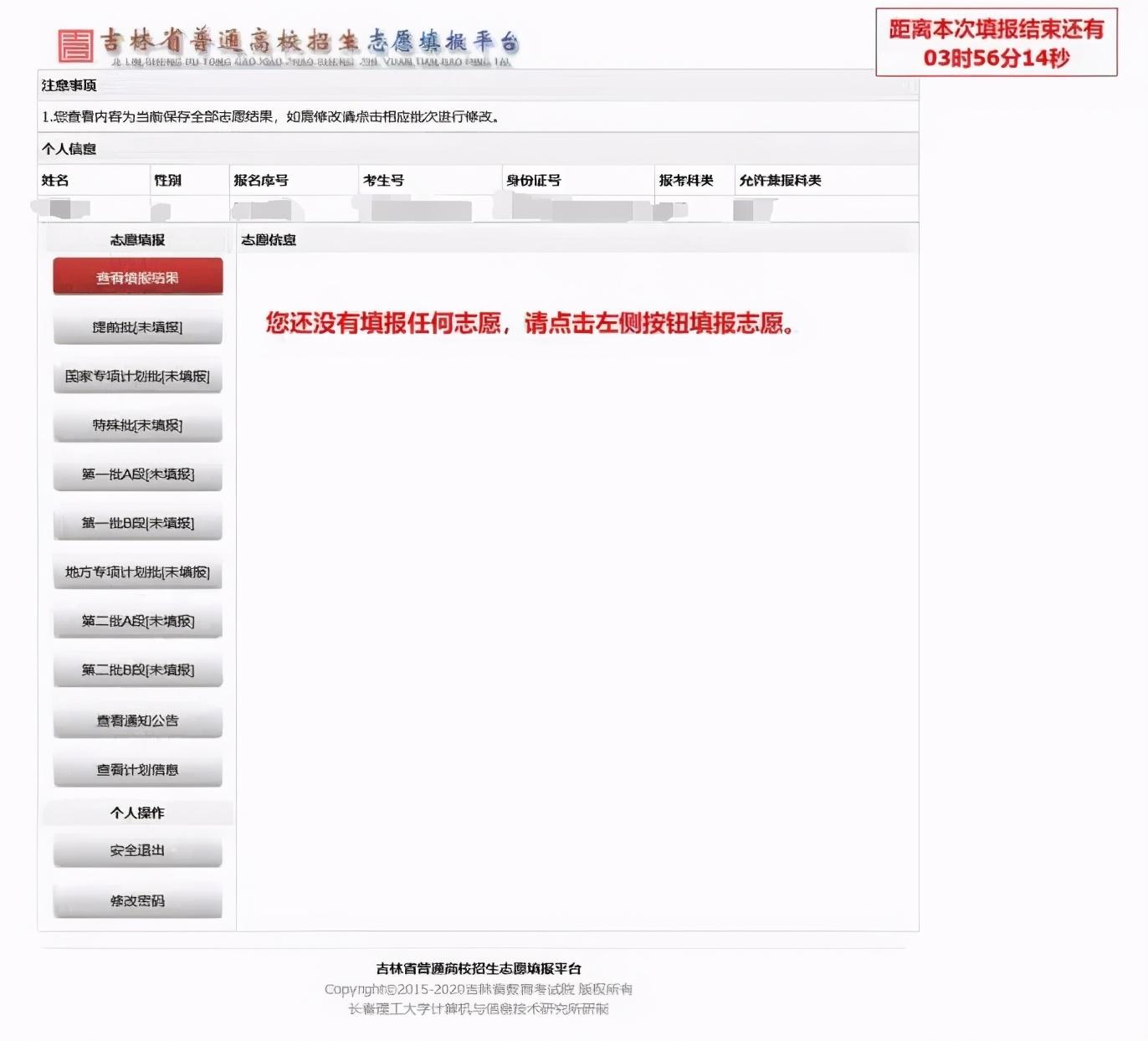Click the 个人操作 sidebar heading
The height and width of the screenshot is (1041, 1148).
coord(138,813)
